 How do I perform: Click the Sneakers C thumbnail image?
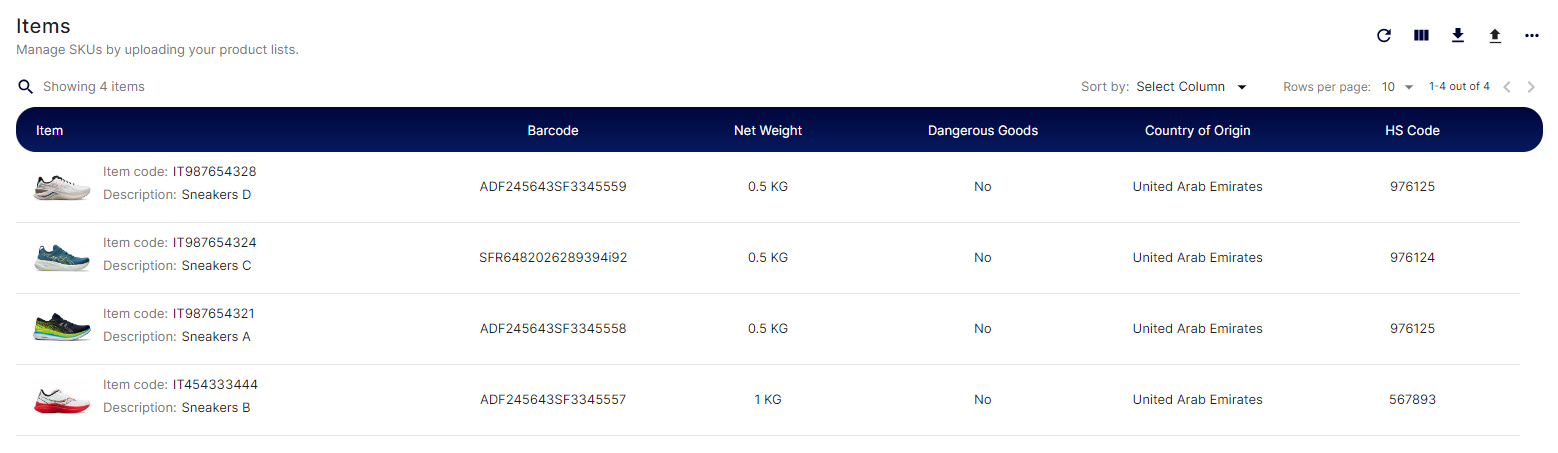click(x=62, y=258)
